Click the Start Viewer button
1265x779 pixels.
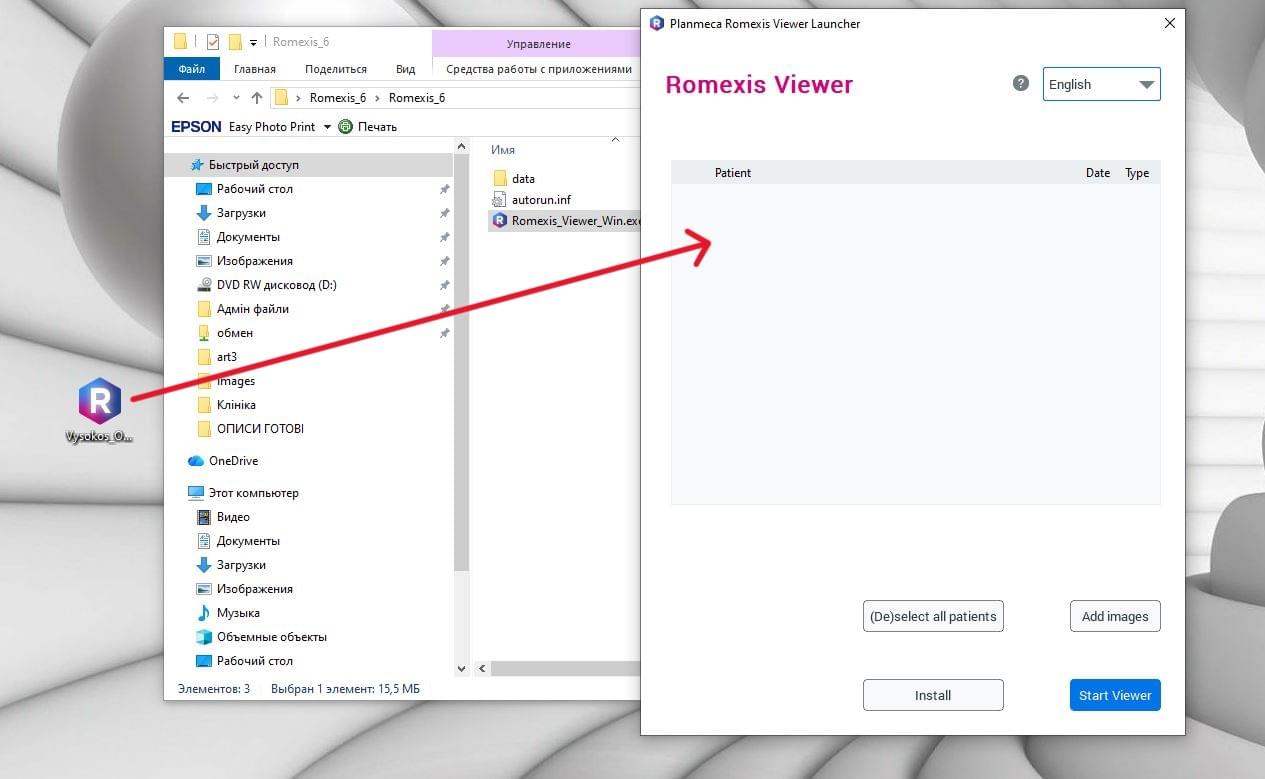coord(1114,695)
